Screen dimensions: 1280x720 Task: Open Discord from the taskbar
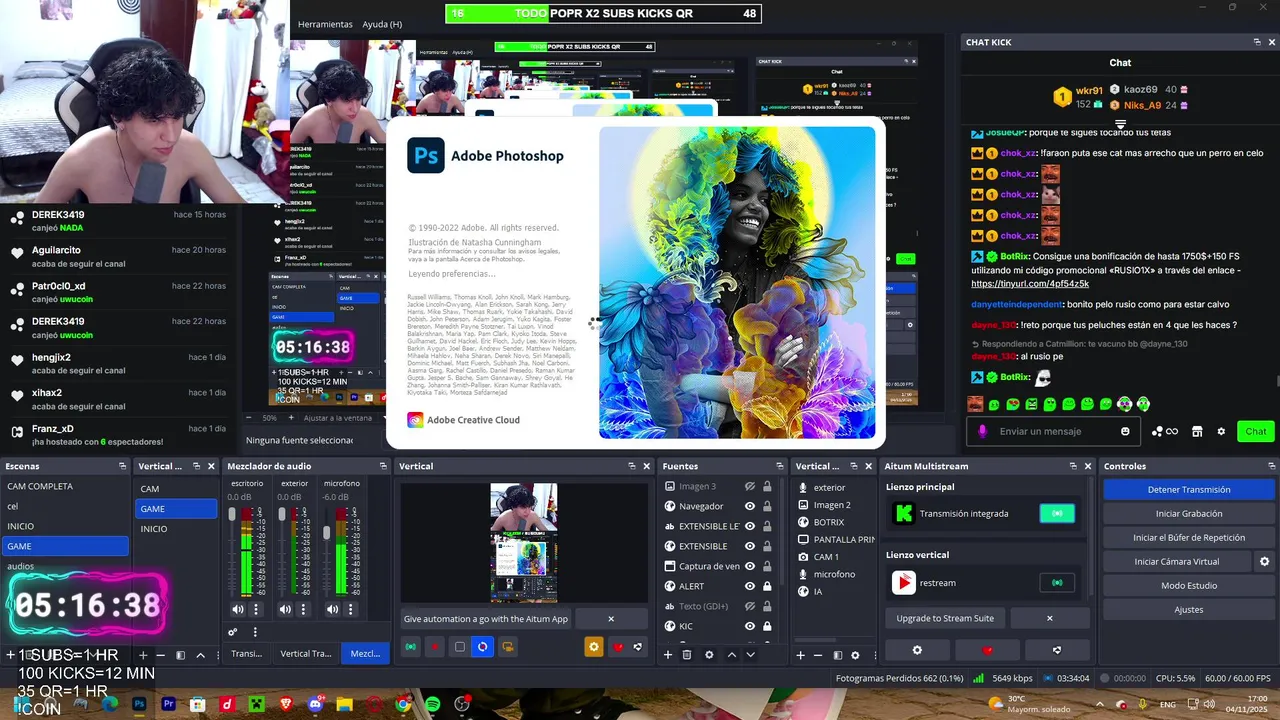click(x=315, y=704)
